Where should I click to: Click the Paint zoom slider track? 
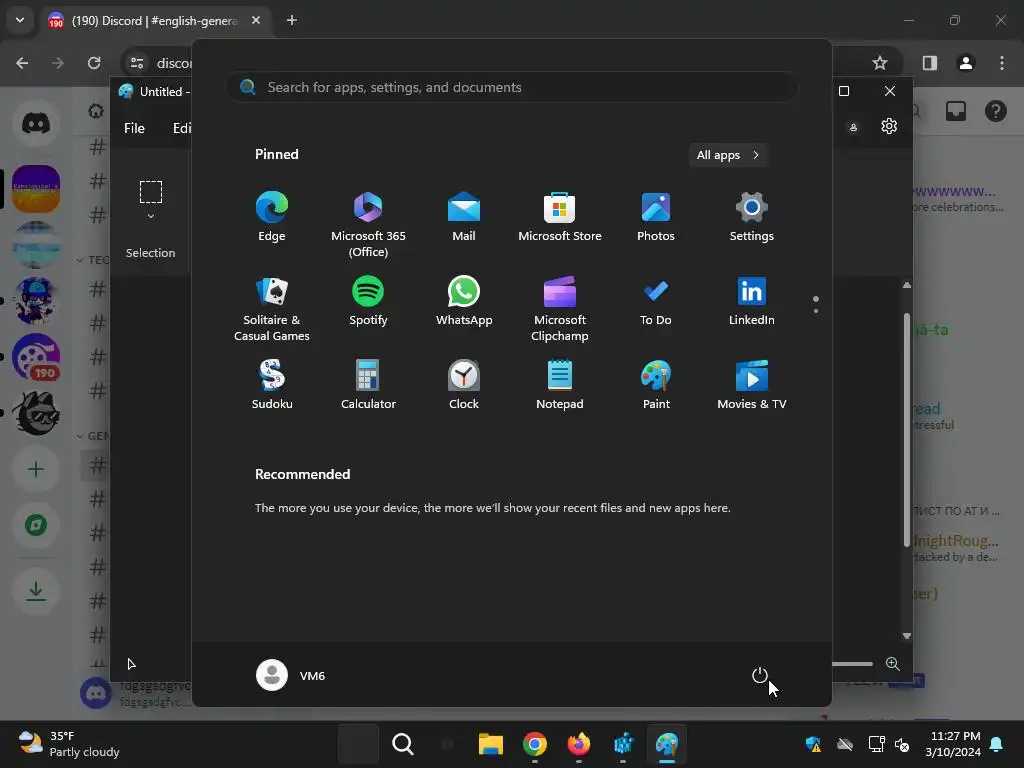852,664
